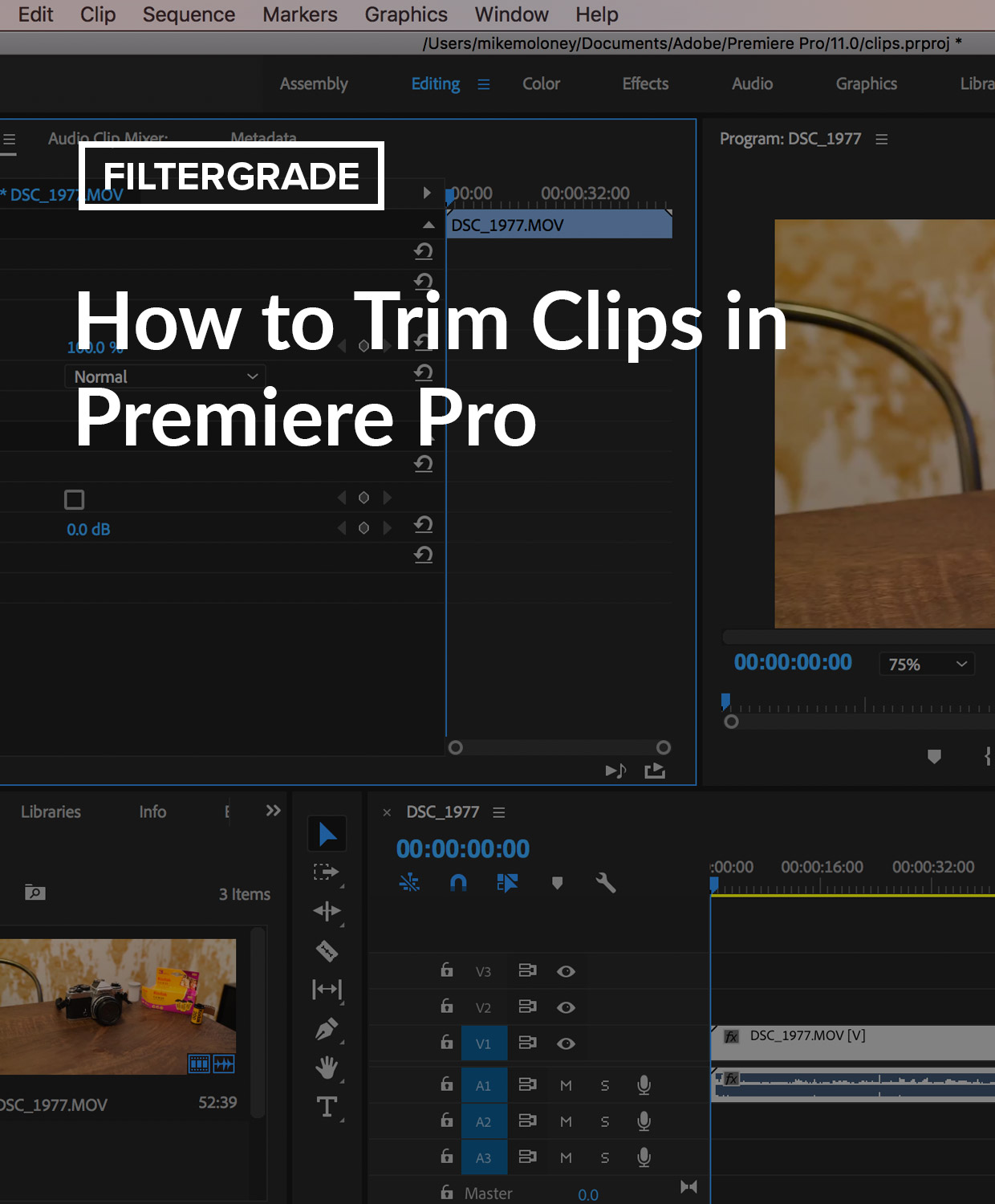Toggle Effect Controls timeline view arrow
This screenshot has width=995, height=1204.
pyautogui.click(x=427, y=193)
